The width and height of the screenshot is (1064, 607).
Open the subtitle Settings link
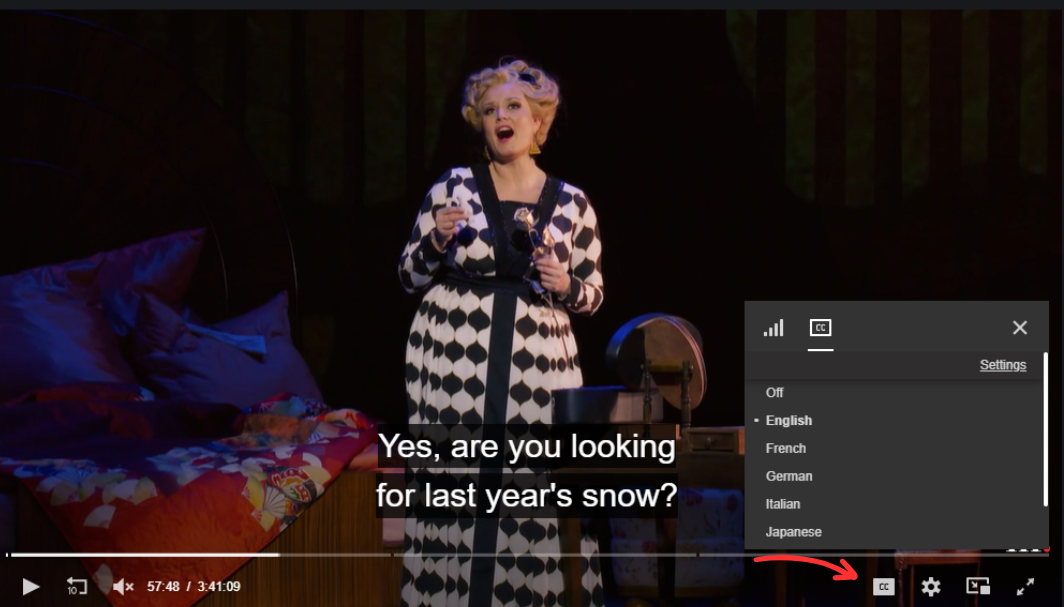[1002, 365]
